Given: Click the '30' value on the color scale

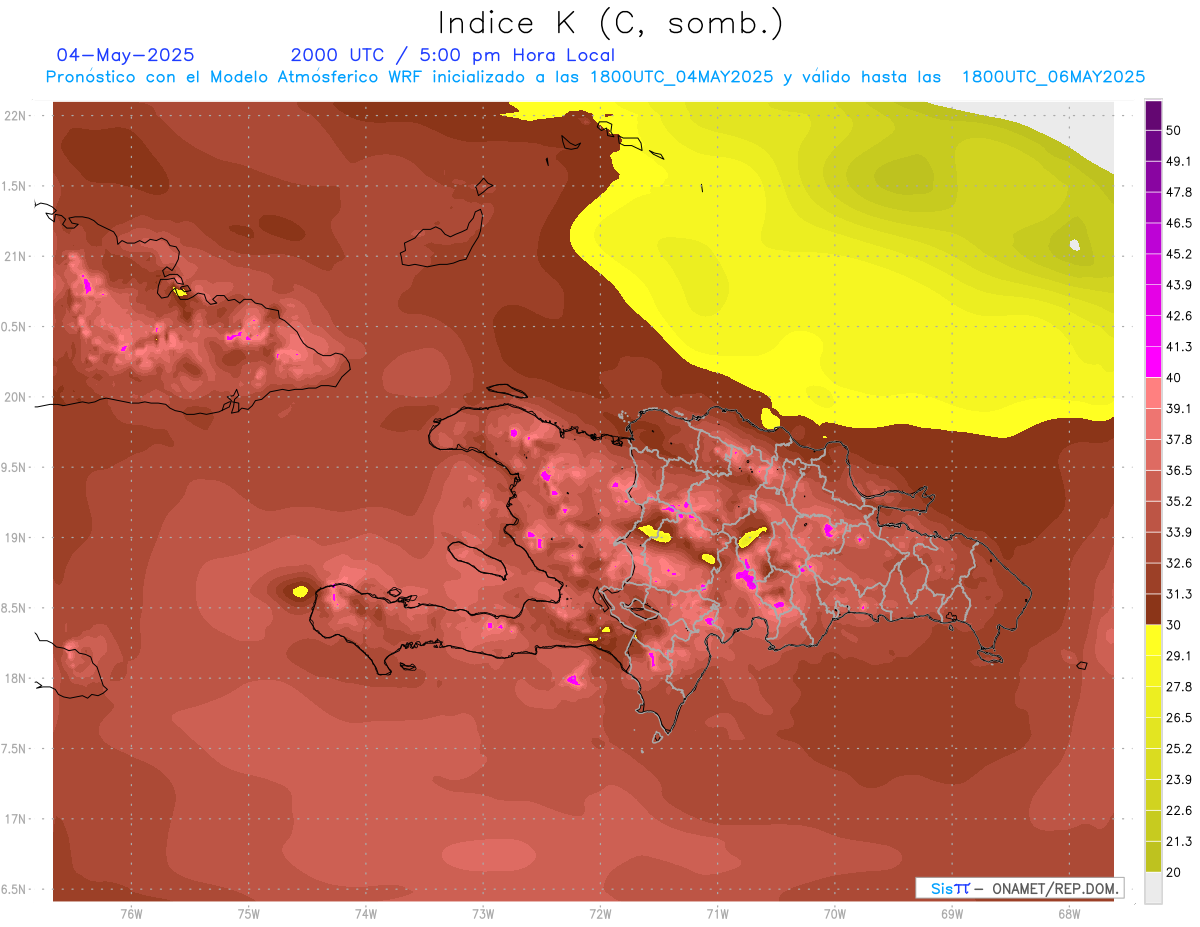Looking at the screenshot, I should pyautogui.click(x=1175, y=625).
